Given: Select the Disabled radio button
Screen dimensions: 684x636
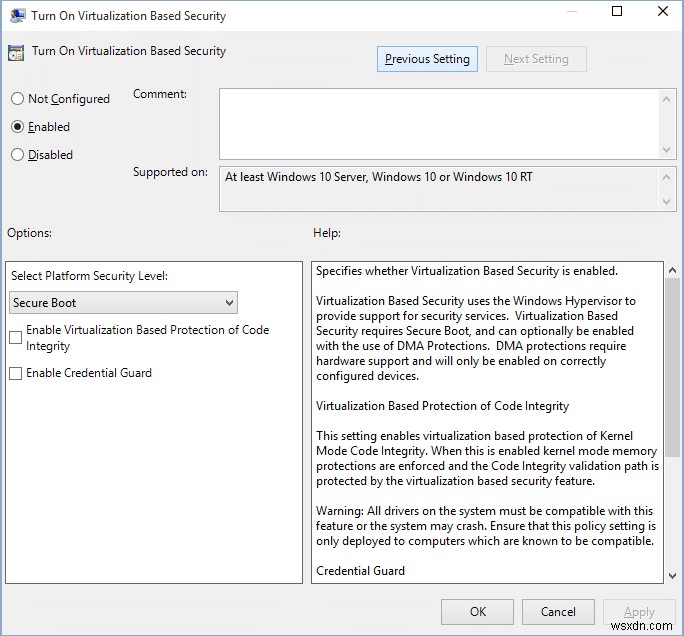Looking at the screenshot, I should 17,154.
